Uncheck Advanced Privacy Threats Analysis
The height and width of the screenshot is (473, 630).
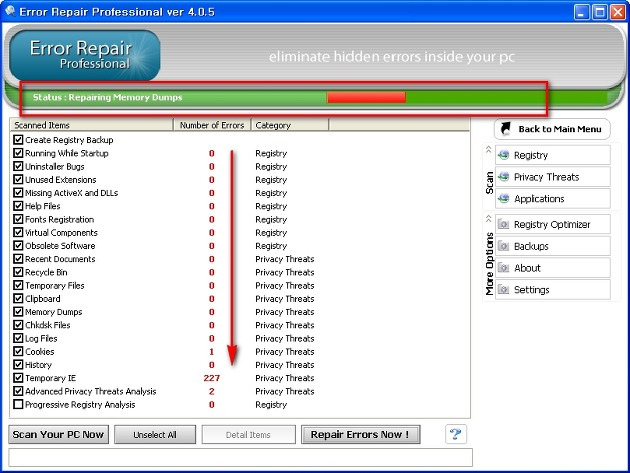(18, 391)
